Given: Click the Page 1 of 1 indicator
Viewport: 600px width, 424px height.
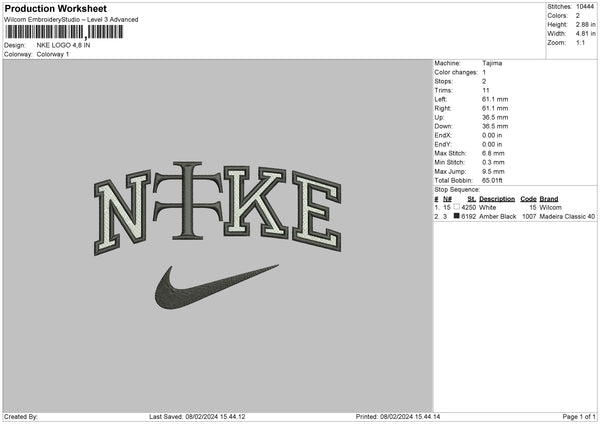Looking at the screenshot, I should click(579, 417).
